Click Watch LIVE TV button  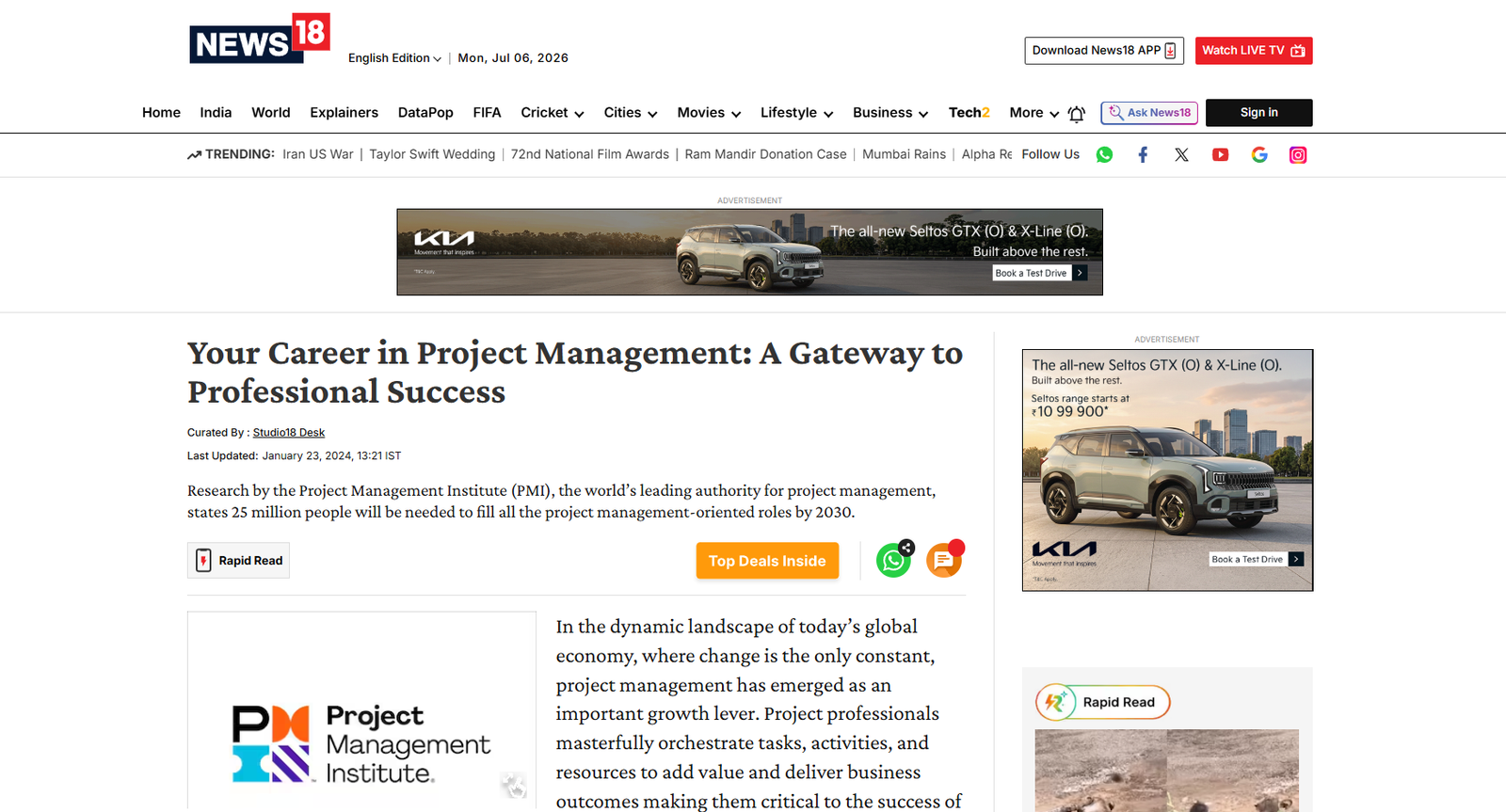pyautogui.click(x=1254, y=51)
